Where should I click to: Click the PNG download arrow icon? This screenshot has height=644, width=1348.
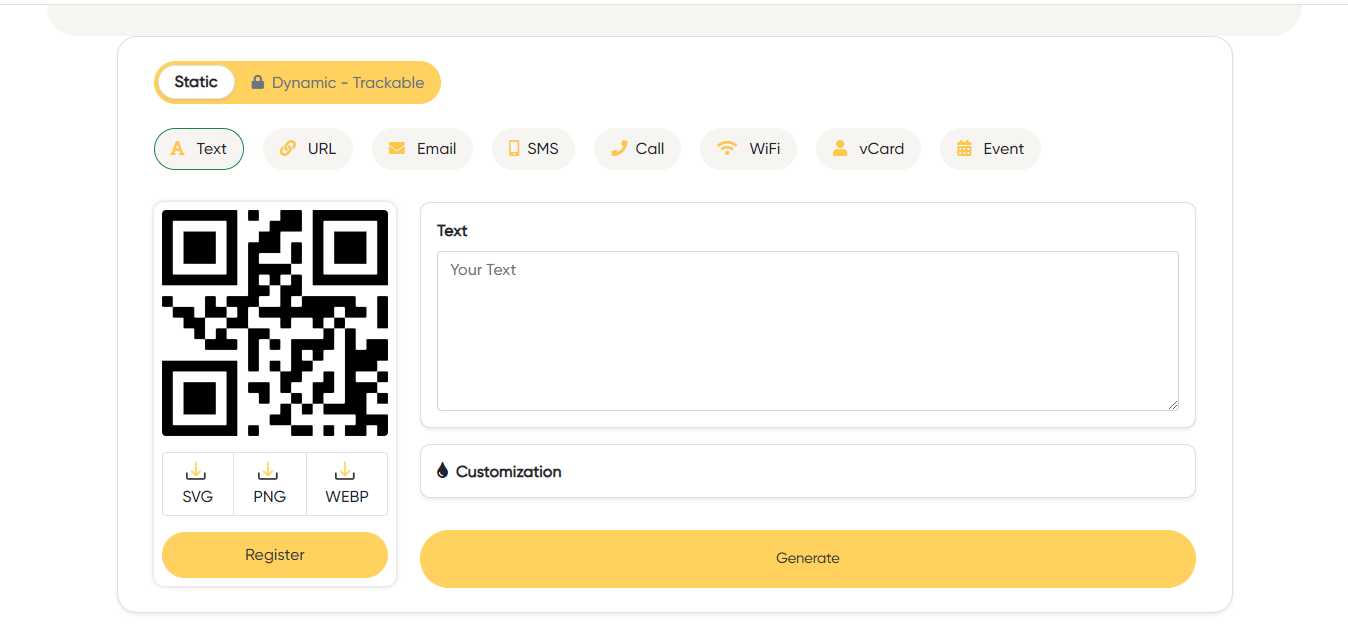269,471
